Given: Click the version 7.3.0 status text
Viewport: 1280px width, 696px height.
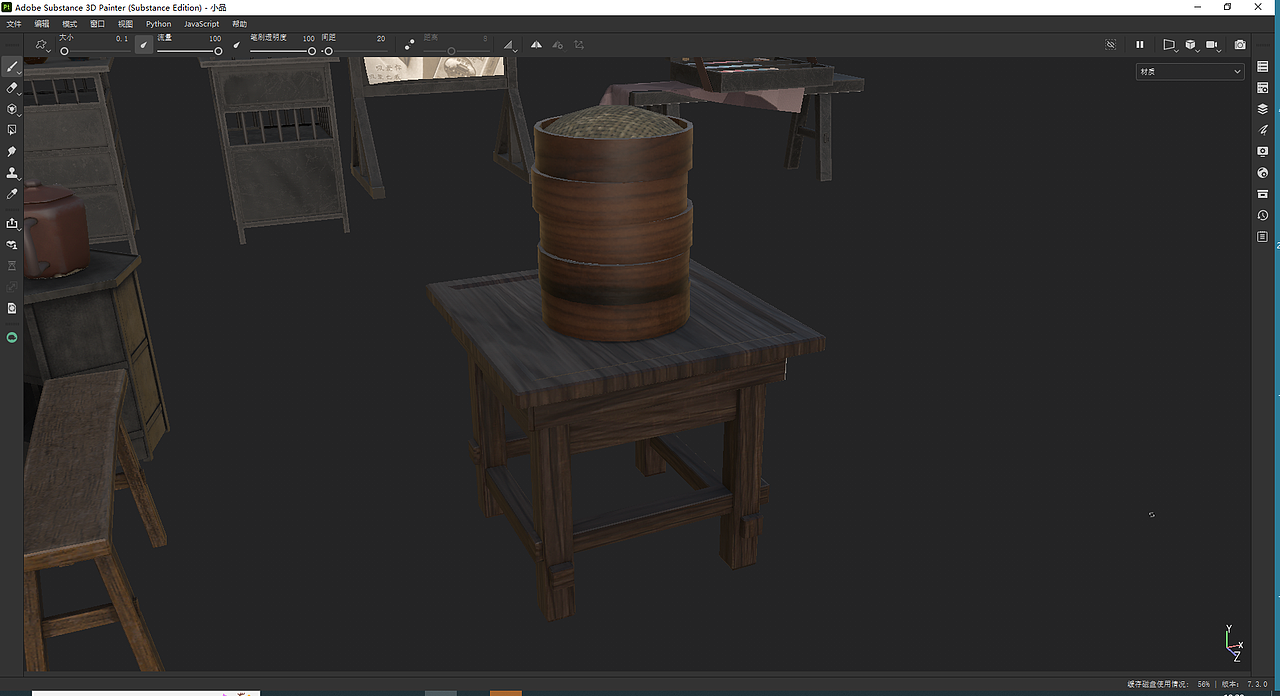Looking at the screenshot, I should tap(1245, 684).
